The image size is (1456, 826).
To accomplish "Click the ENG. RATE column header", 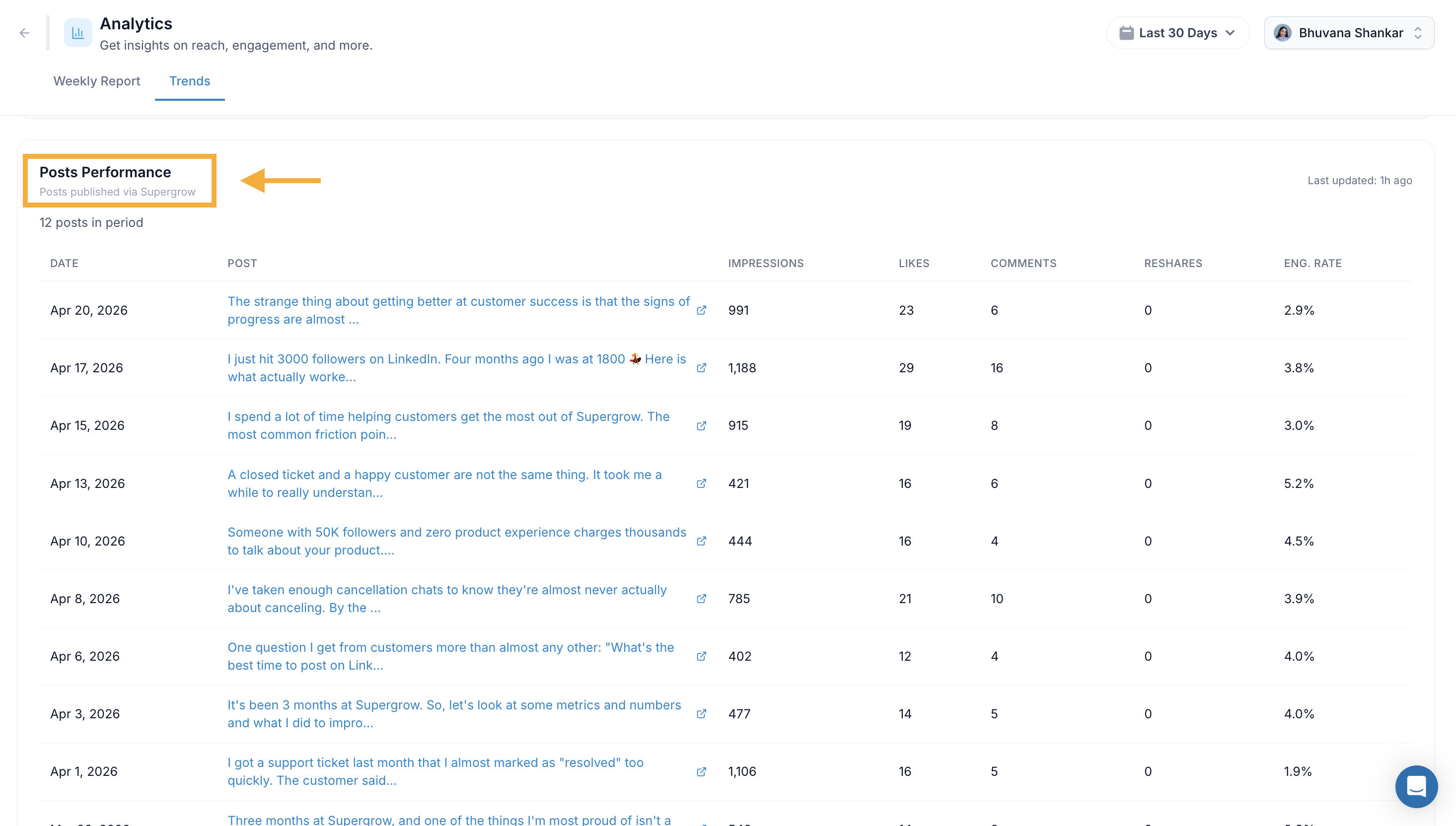I will click(x=1312, y=263).
